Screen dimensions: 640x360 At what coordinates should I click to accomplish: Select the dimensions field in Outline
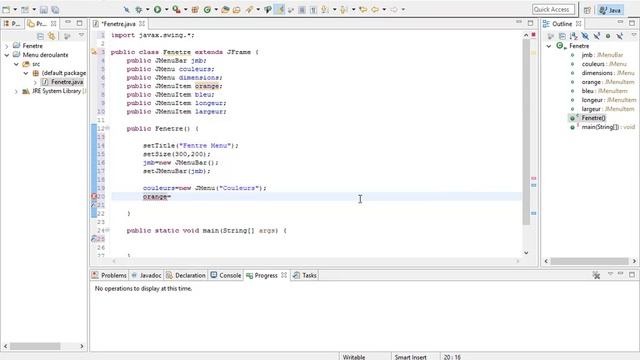(603, 73)
